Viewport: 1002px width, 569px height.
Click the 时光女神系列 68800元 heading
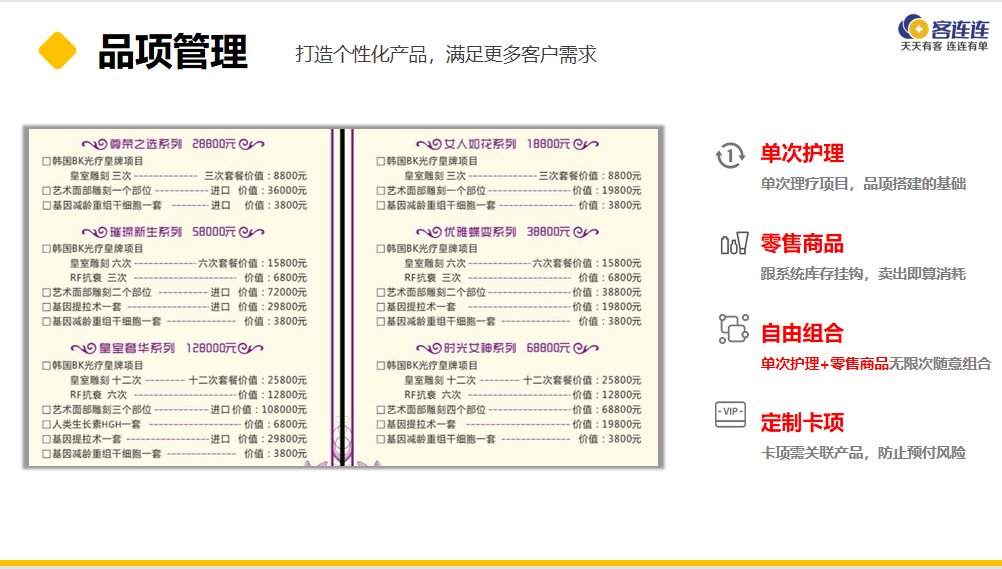coord(507,348)
